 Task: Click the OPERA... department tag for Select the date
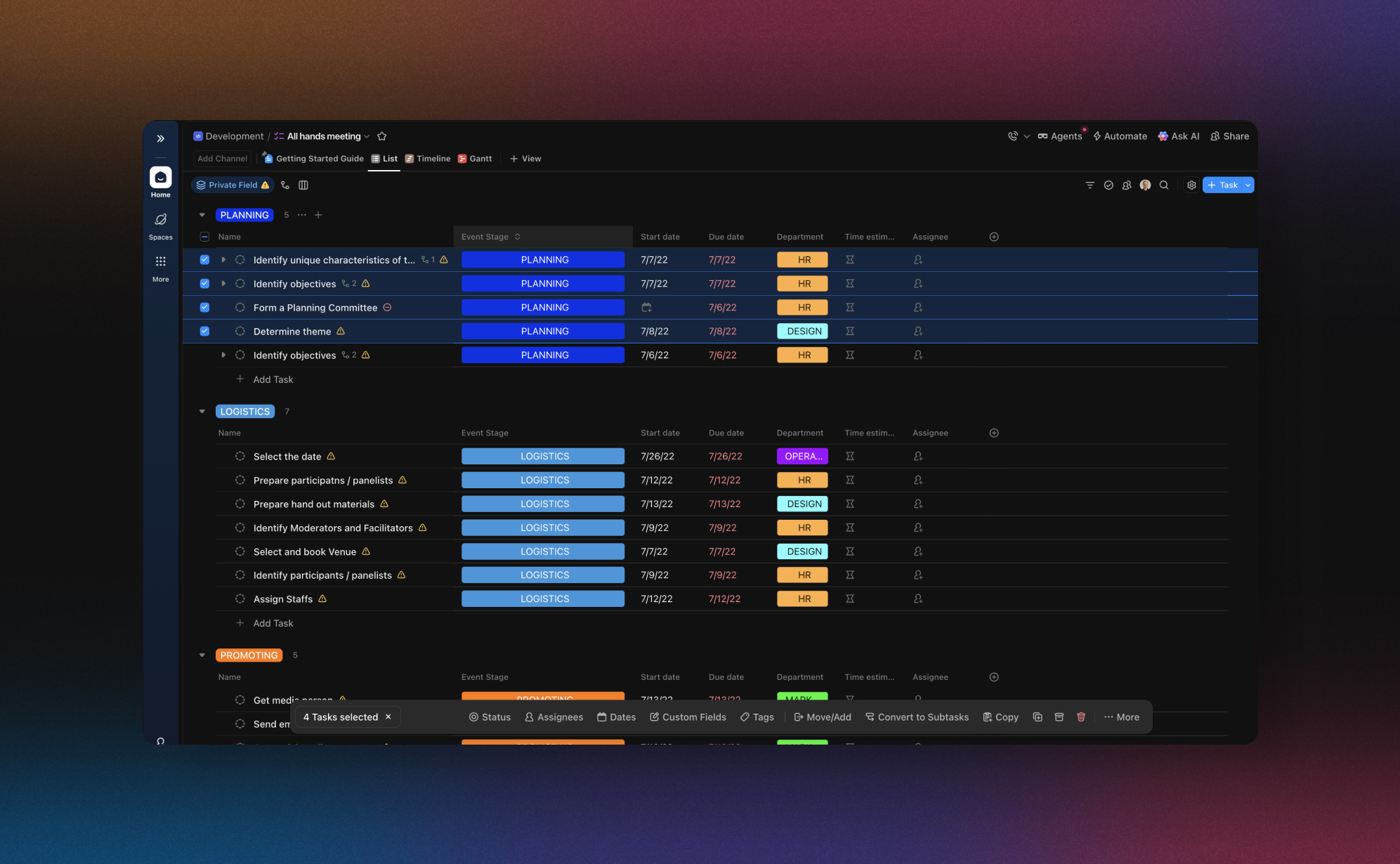click(x=802, y=457)
